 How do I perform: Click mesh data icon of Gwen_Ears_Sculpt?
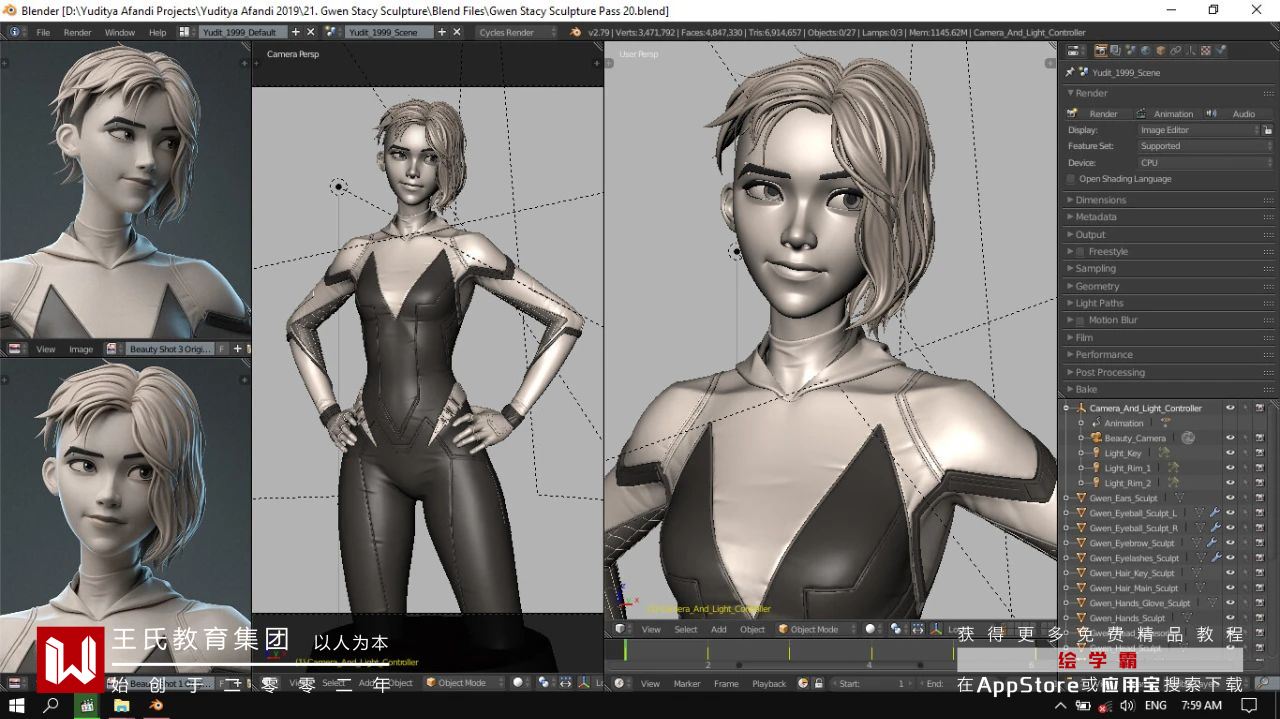(x=1179, y=498)
